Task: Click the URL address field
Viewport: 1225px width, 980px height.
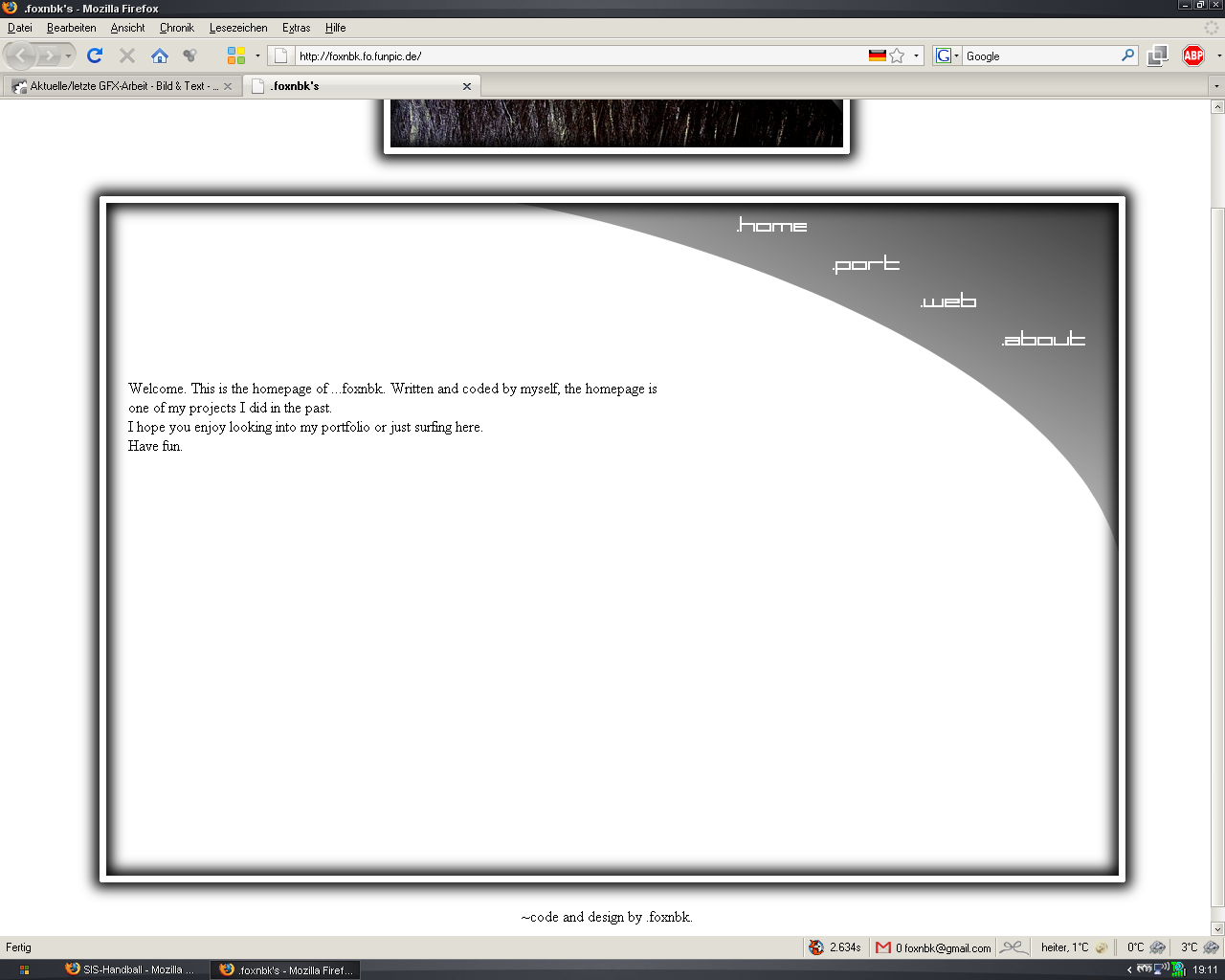Action: [574, 56]
